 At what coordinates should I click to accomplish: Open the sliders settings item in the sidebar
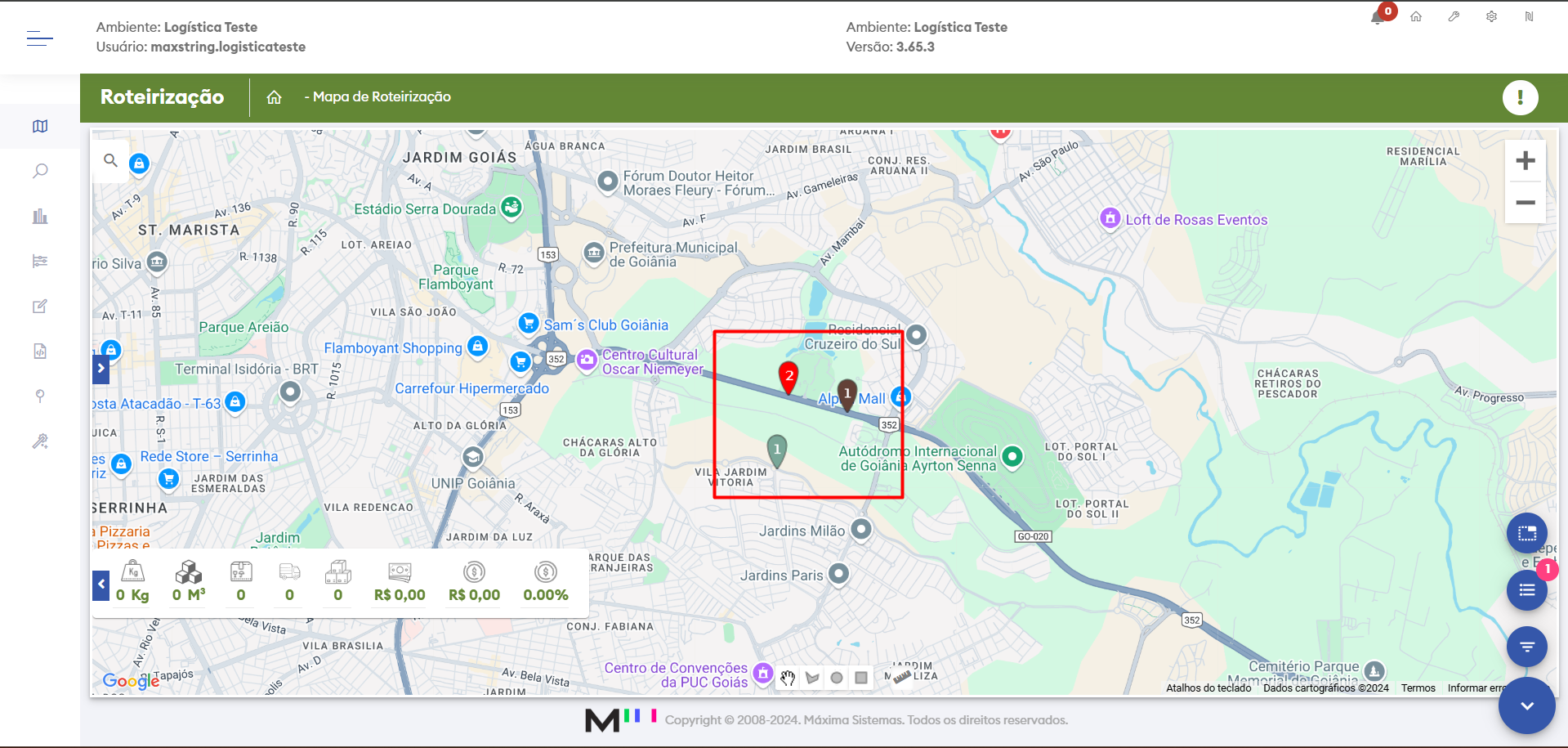tap(40, 262)
